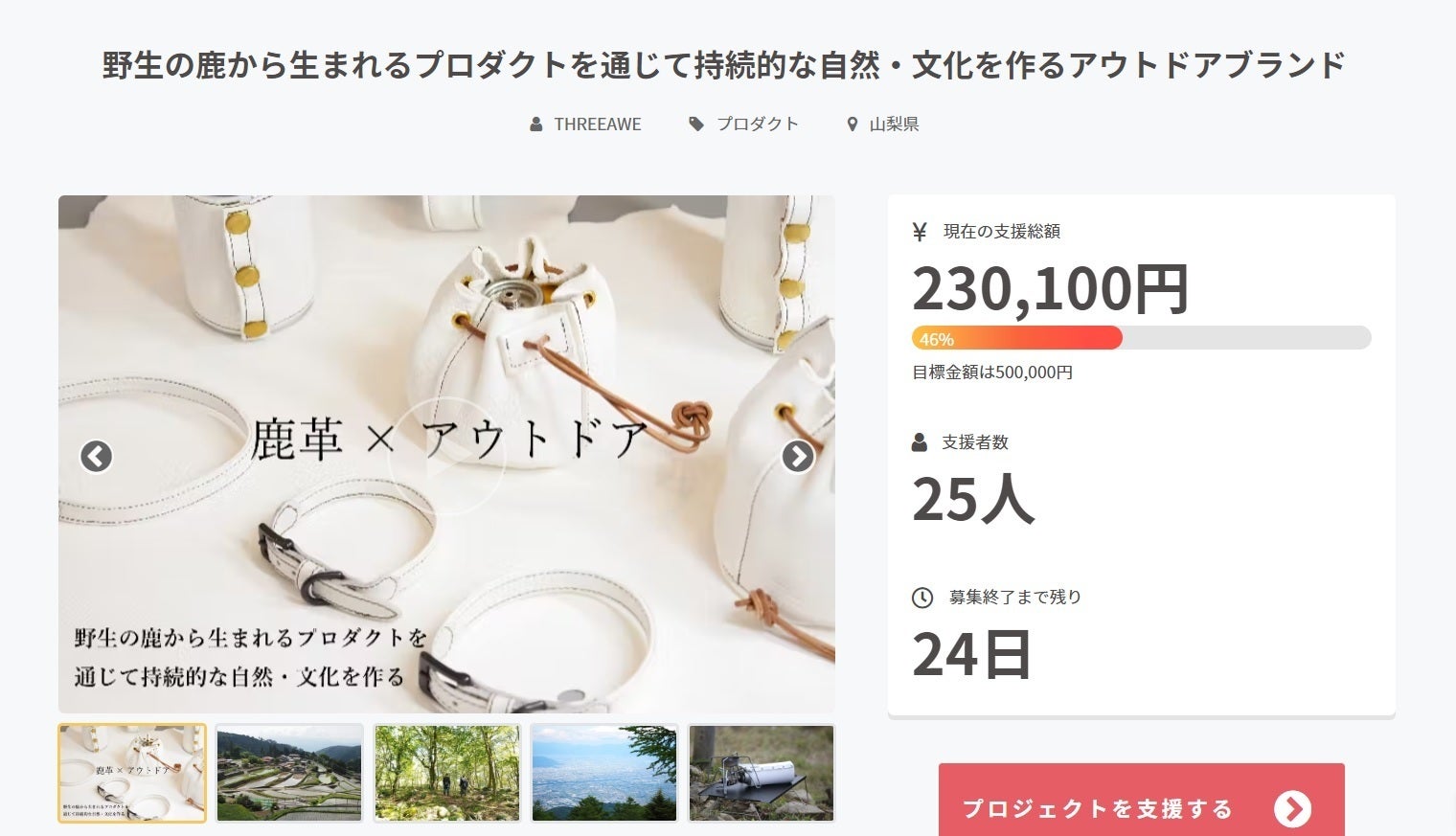Viewport: 1456px width, 836px height.
Task: Select the camp stove thumbnail
Action: coord(762,773)
